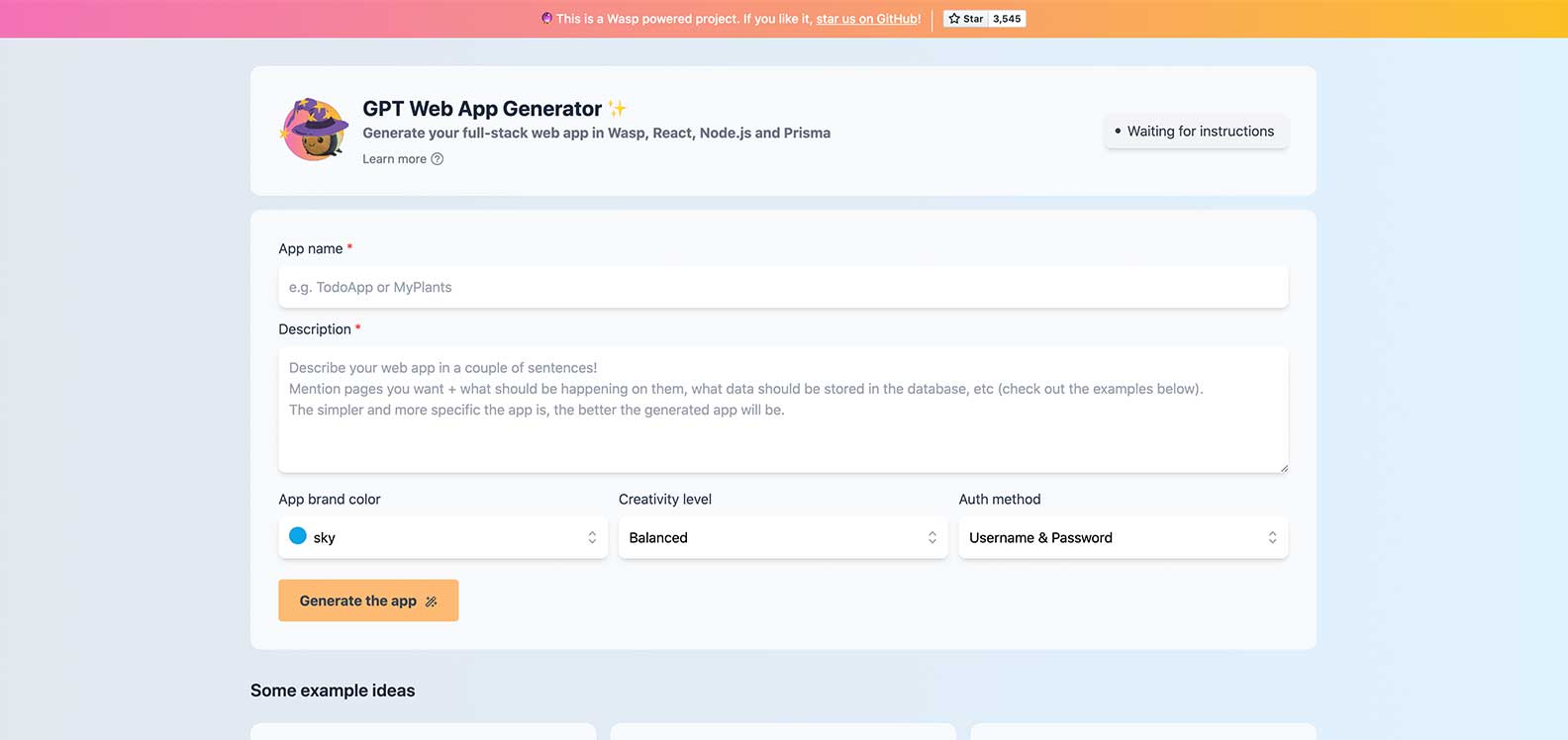This screenshot has height=740, width=1568.
Task: Open the Creativity level dropdown showing Balanced
Action: (x=783, y=537)
